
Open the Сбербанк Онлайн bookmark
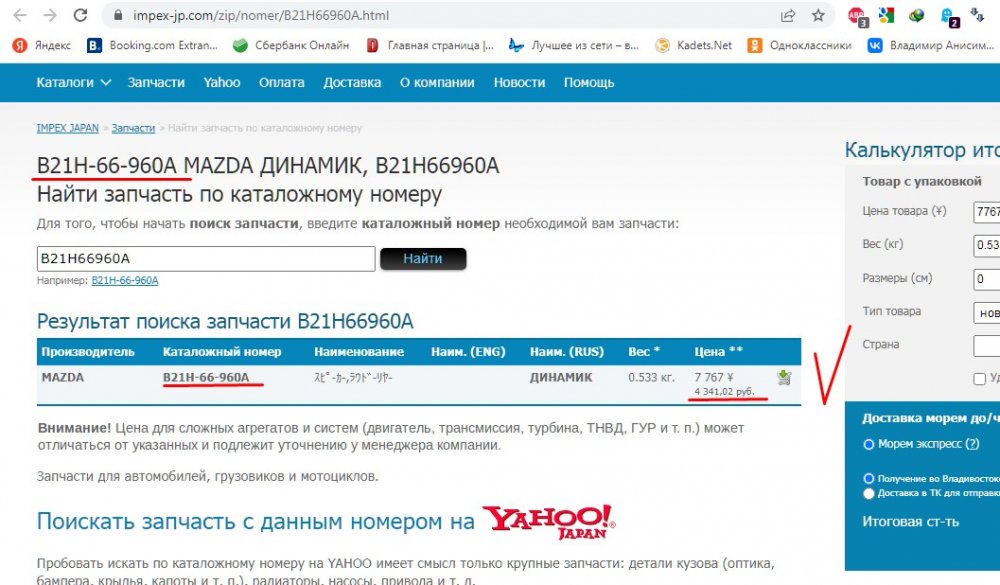[x=291, y=45]
